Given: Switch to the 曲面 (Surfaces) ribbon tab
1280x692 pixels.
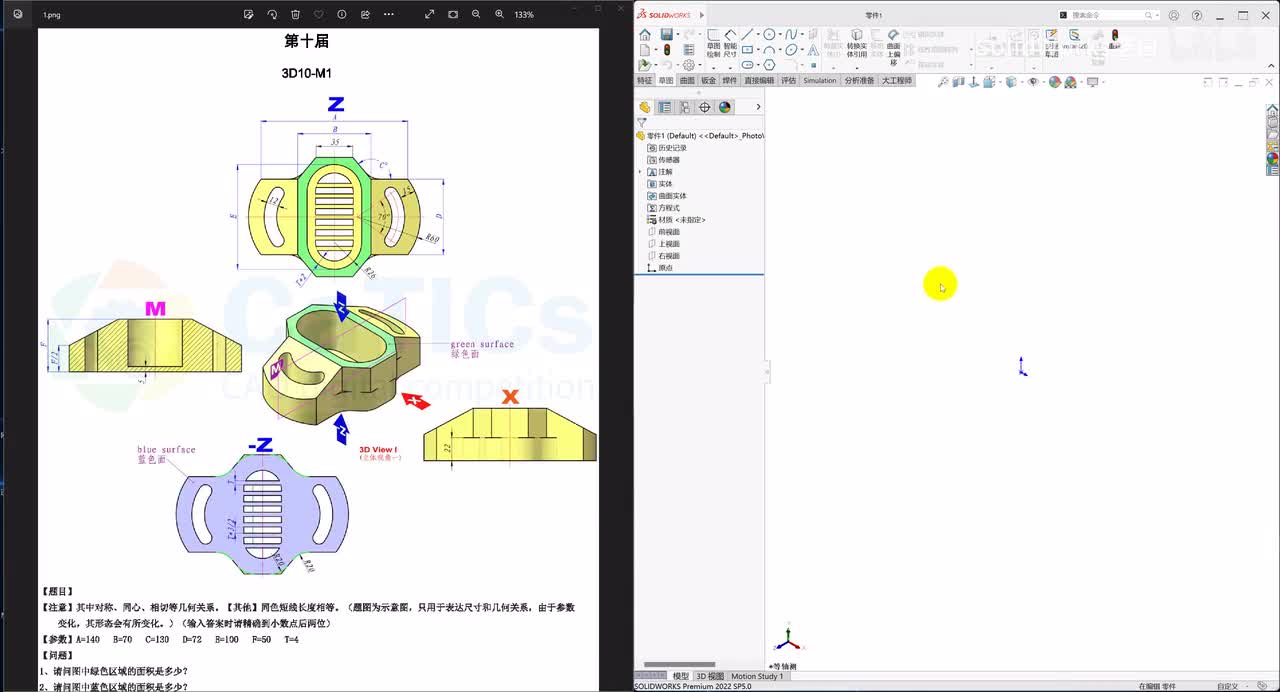Looking at the screenshot, I should [x=687, y=80].
